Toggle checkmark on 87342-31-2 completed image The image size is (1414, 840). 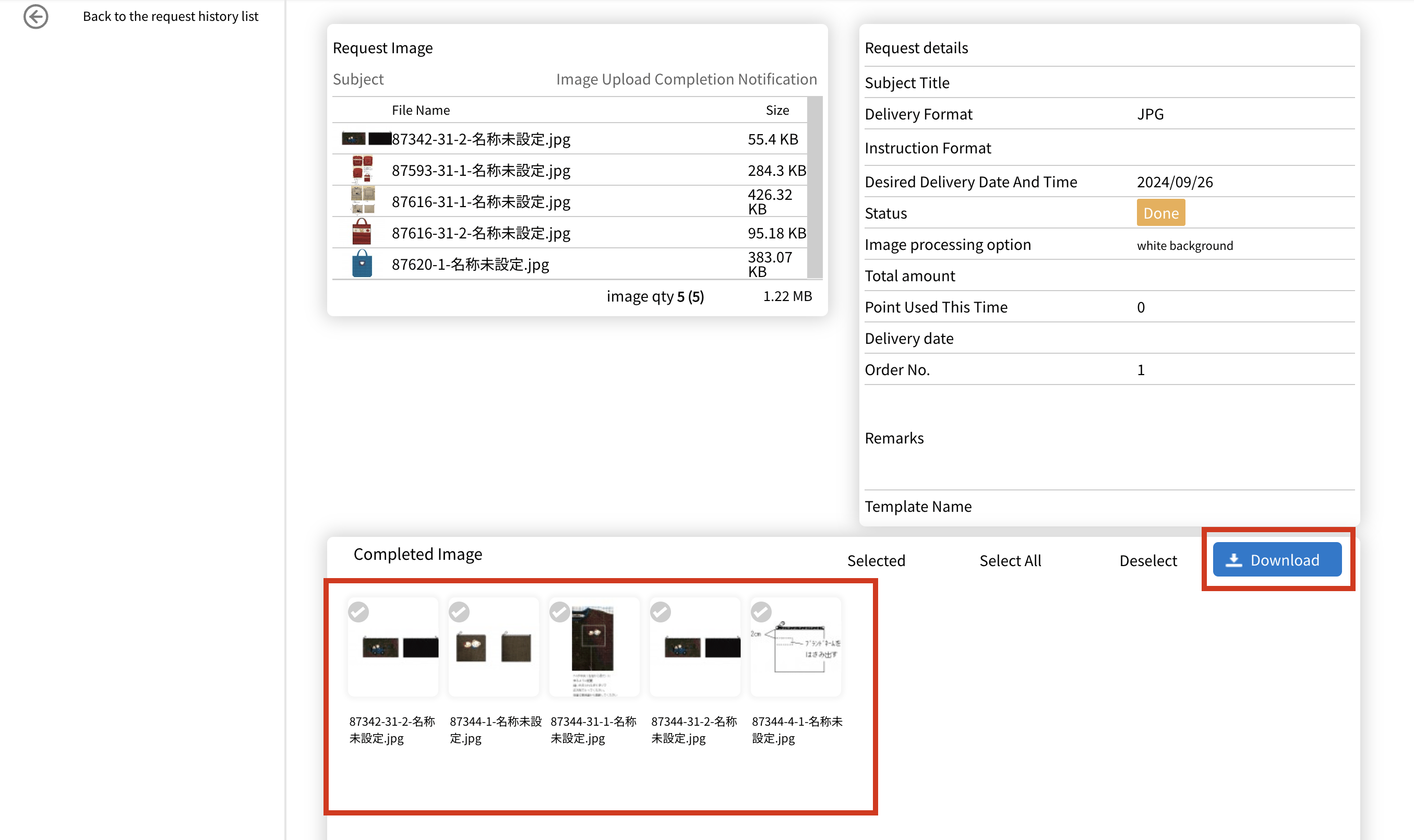point(358,612)
